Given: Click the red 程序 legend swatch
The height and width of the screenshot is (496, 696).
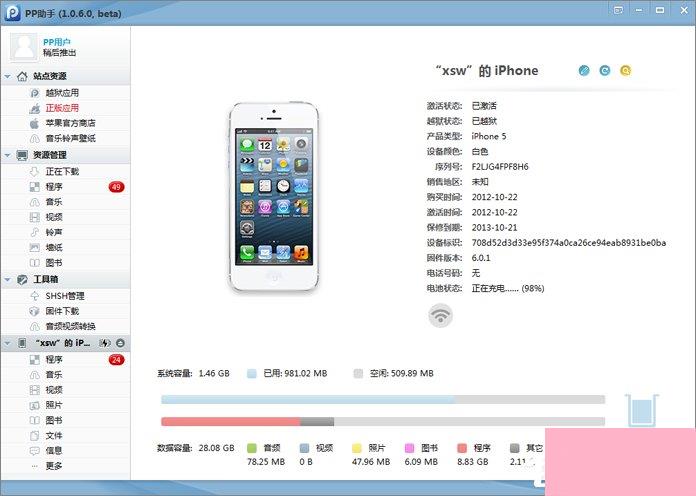Looking at the screenshot, I should click(462, 448).
